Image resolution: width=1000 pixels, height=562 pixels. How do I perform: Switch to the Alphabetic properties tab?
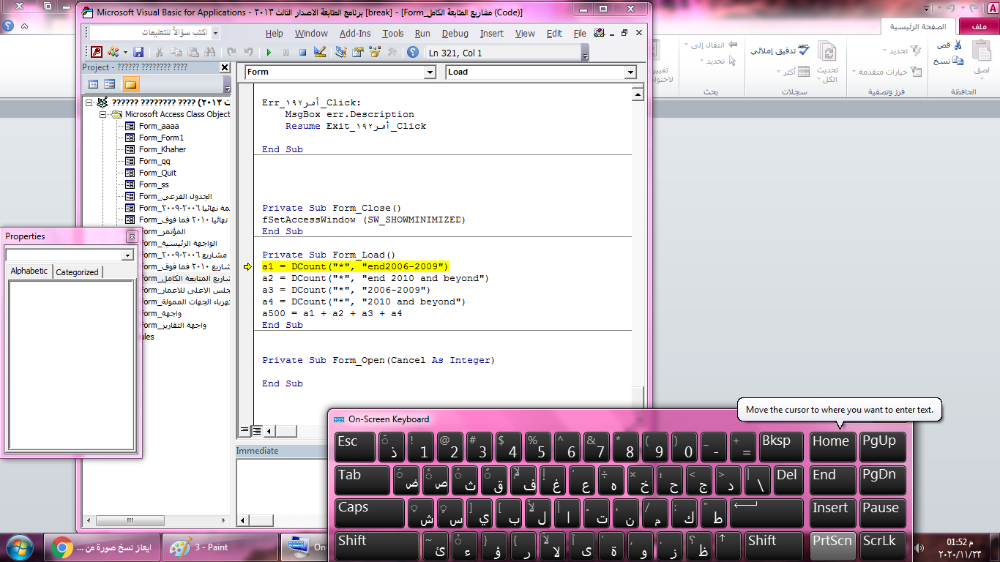tap(29, 271)
